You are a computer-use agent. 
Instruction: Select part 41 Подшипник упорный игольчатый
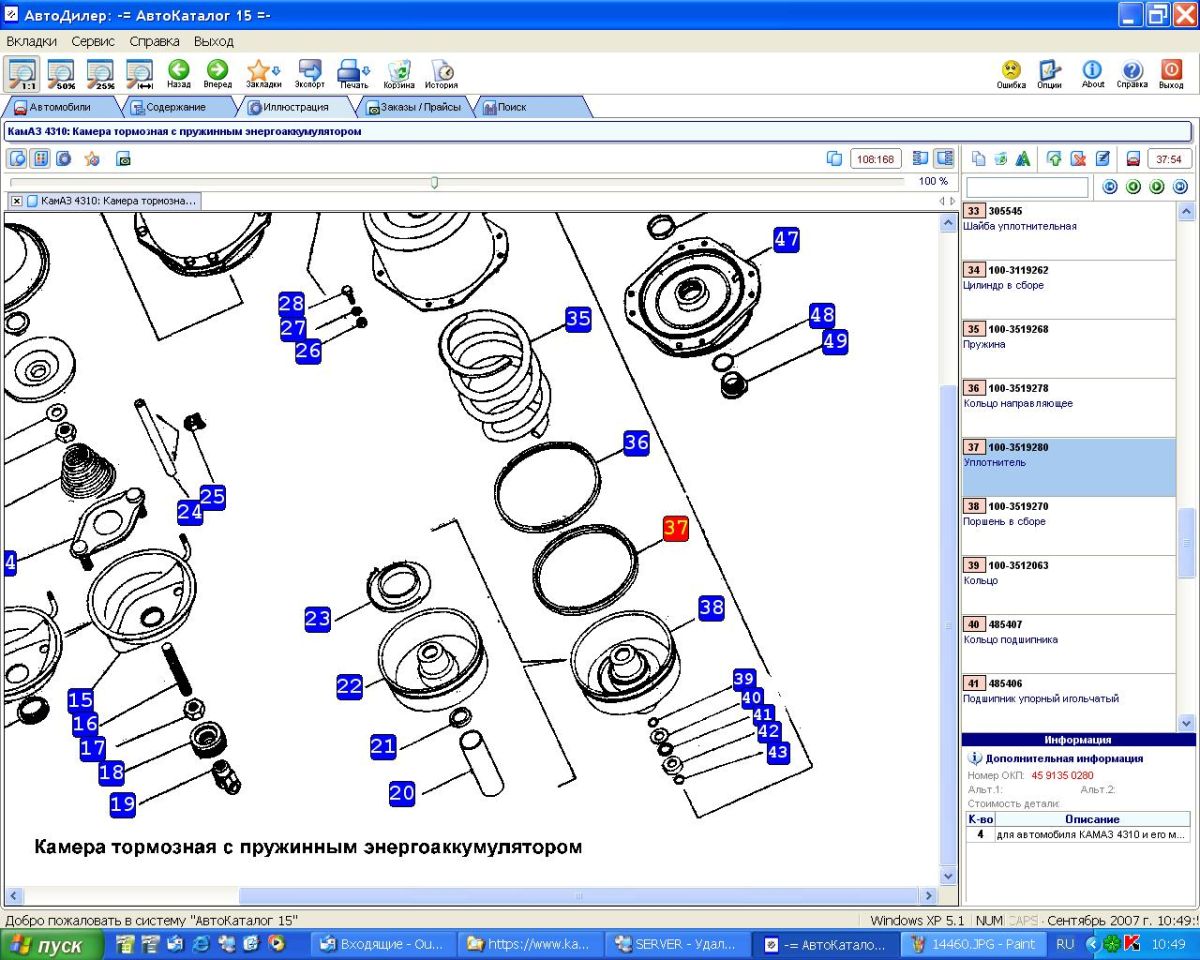point(1069,703)
